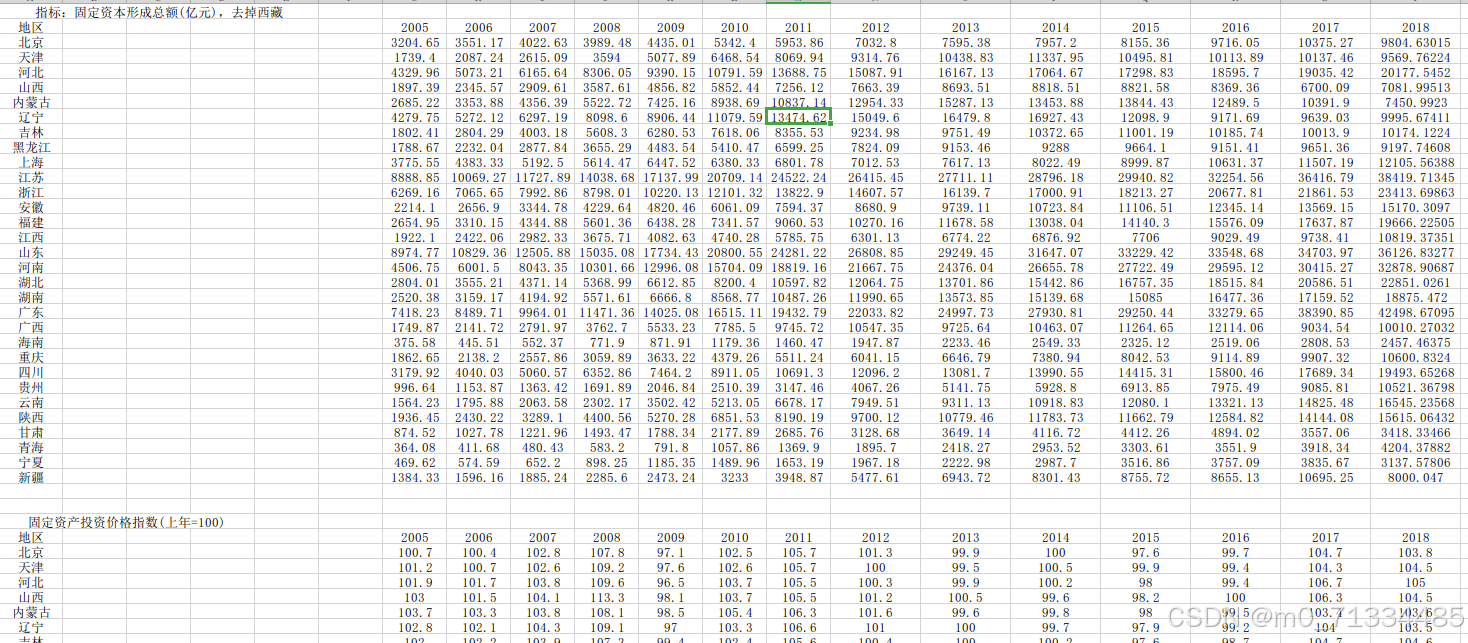
Task: Select 广东 2018 value 42498.67095
Action: tap(1415, 312)
